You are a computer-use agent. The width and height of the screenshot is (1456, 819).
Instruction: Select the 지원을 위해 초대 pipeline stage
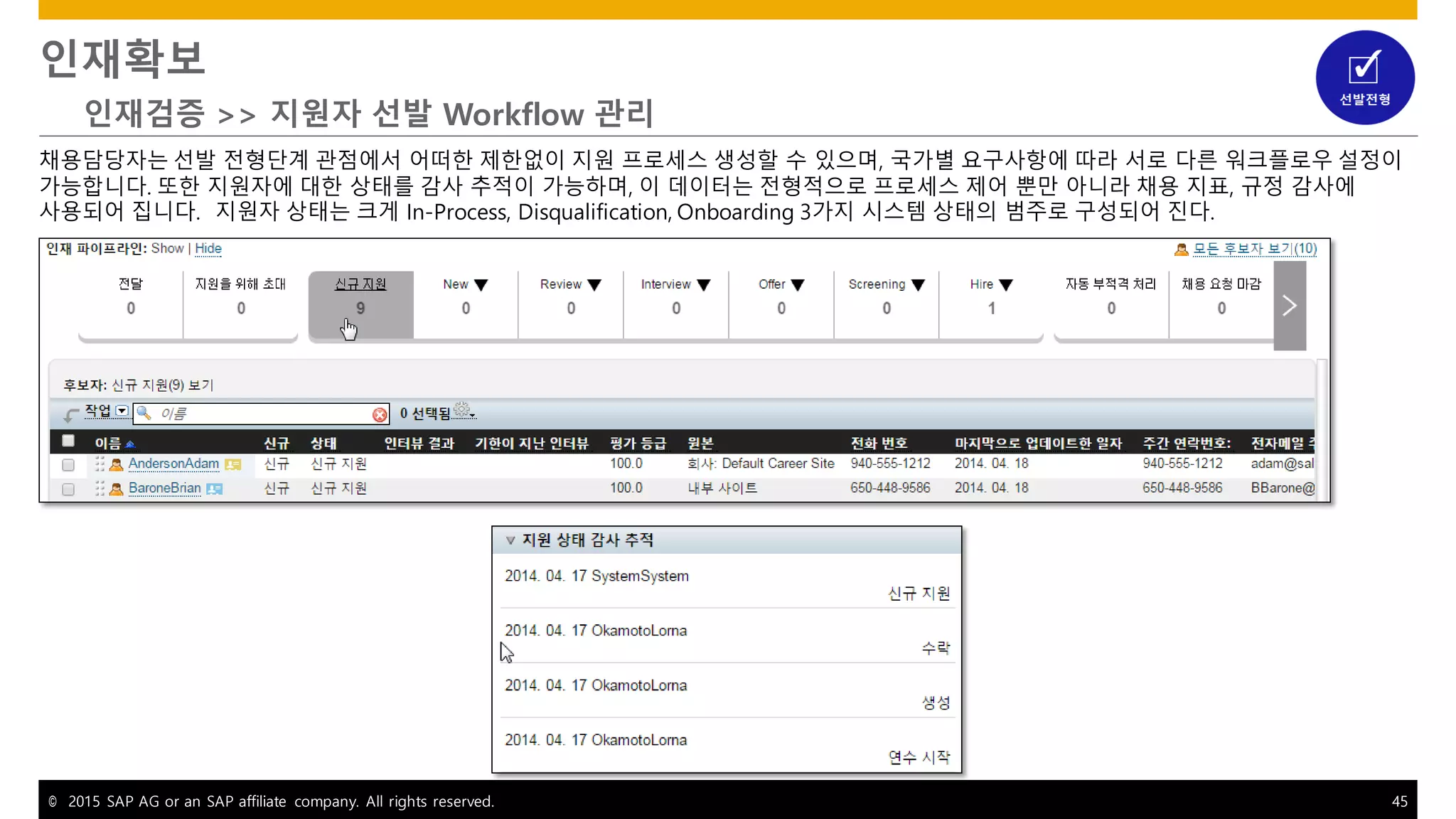click(241, 304)
